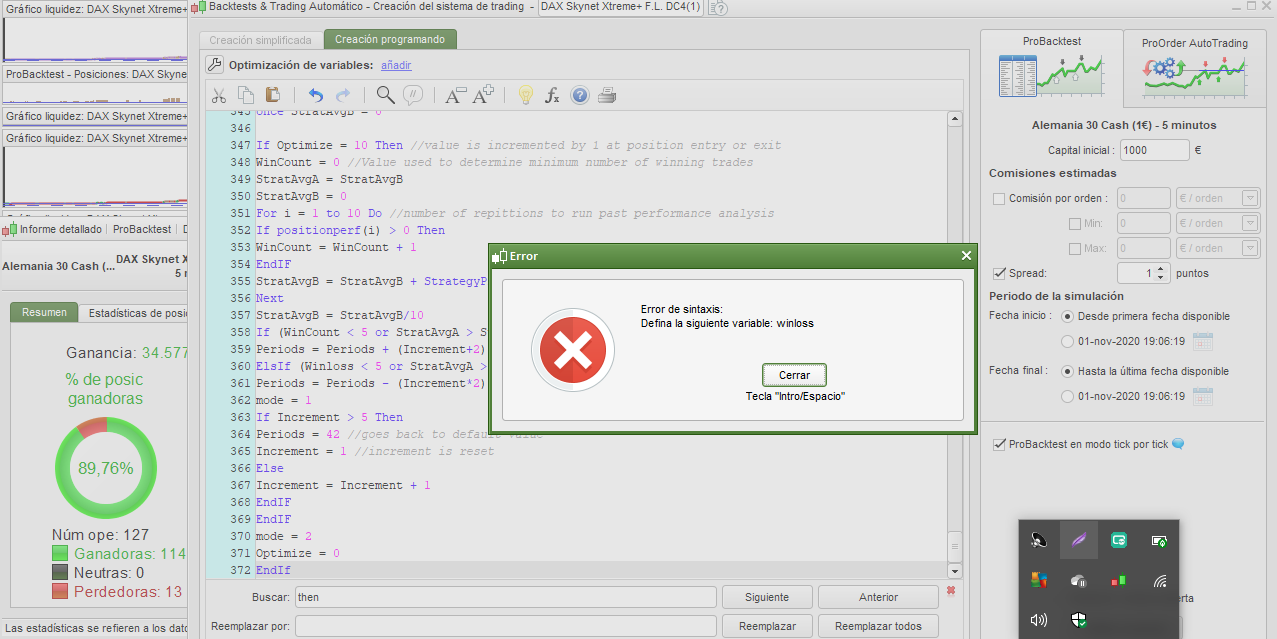Viewport: 1277px width, 639px height.
Task: Click the Reemplazar todos button
Action: [878, 626]
